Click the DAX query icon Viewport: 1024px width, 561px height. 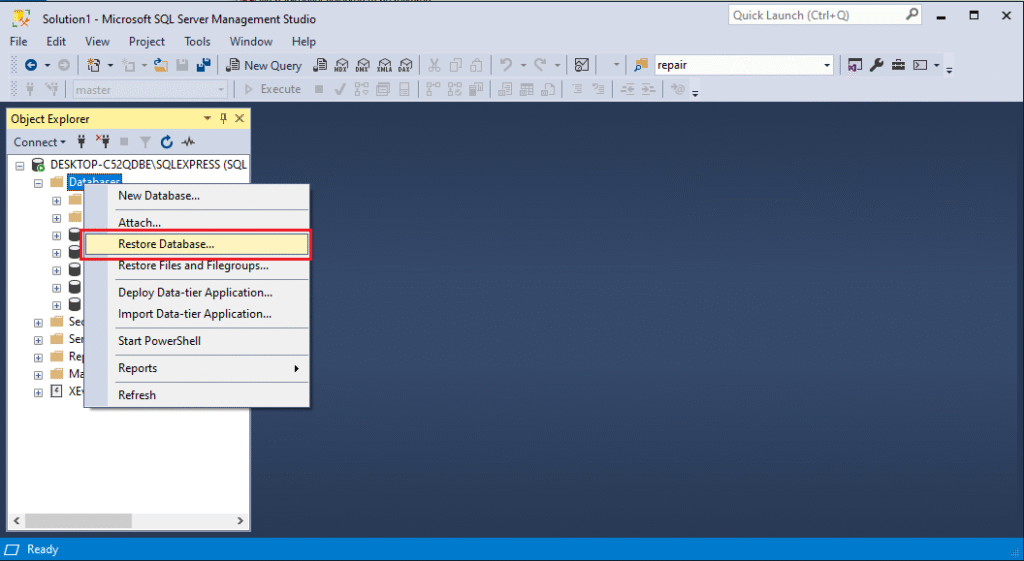click(406, 65)
